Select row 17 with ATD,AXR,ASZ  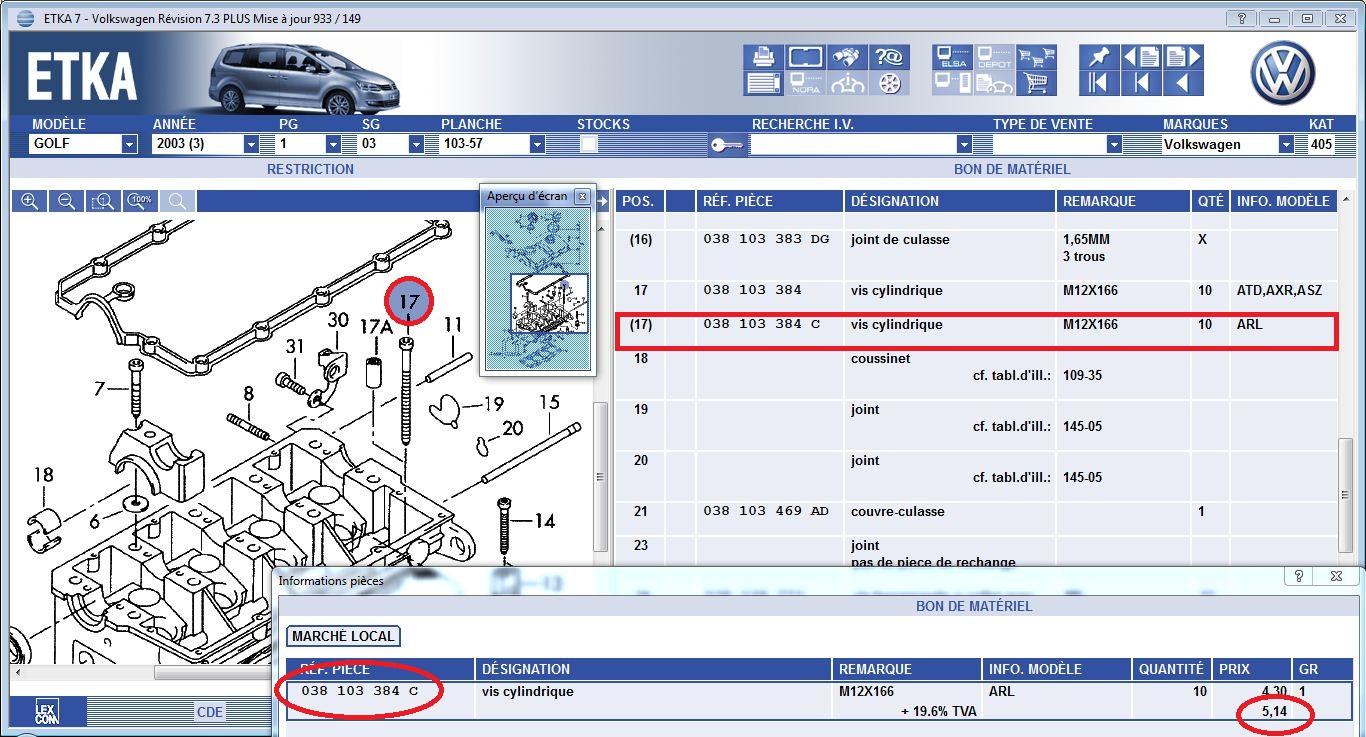(976, 297)
